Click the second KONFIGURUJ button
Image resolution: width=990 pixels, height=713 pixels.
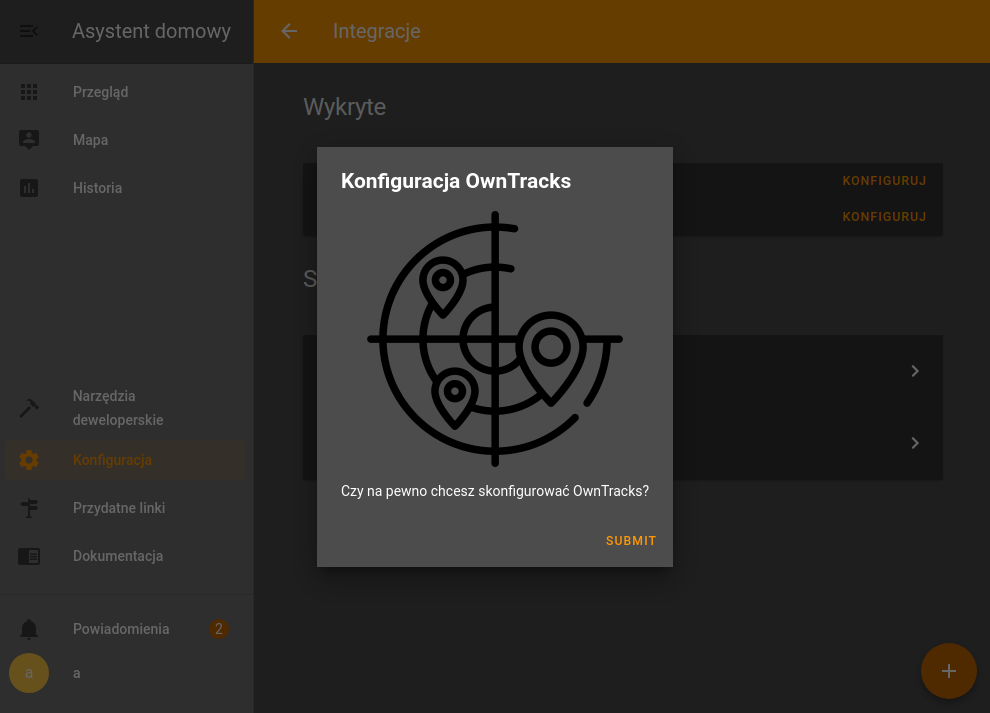[884, 217]
